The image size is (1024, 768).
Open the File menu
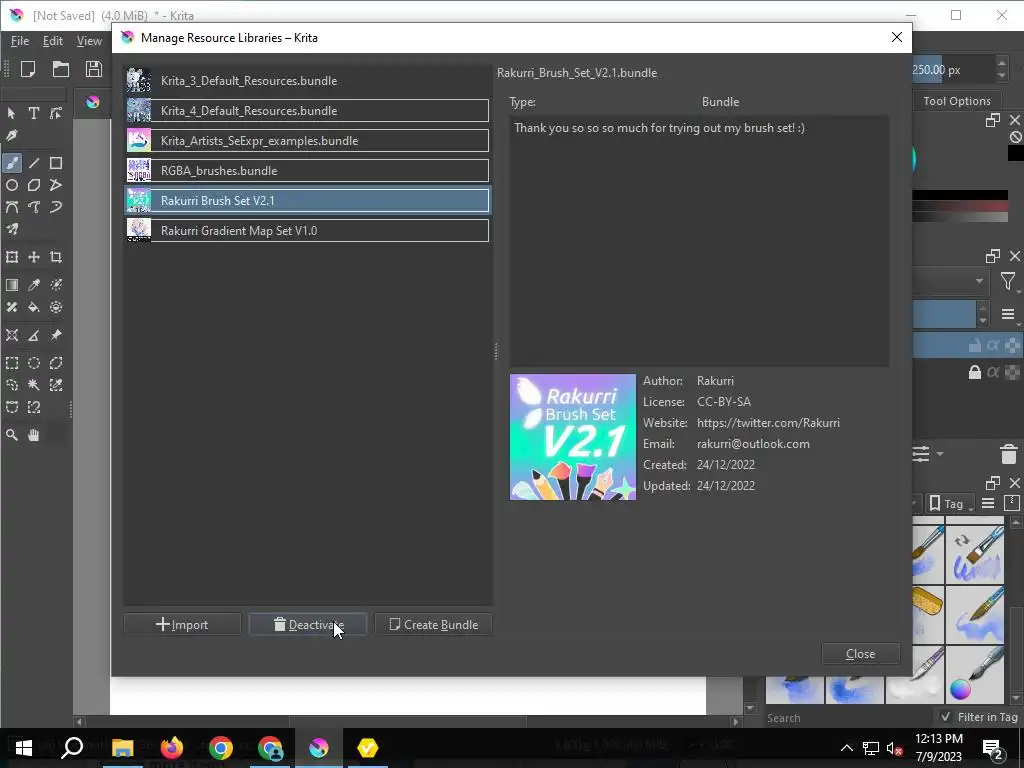(20, 41)
